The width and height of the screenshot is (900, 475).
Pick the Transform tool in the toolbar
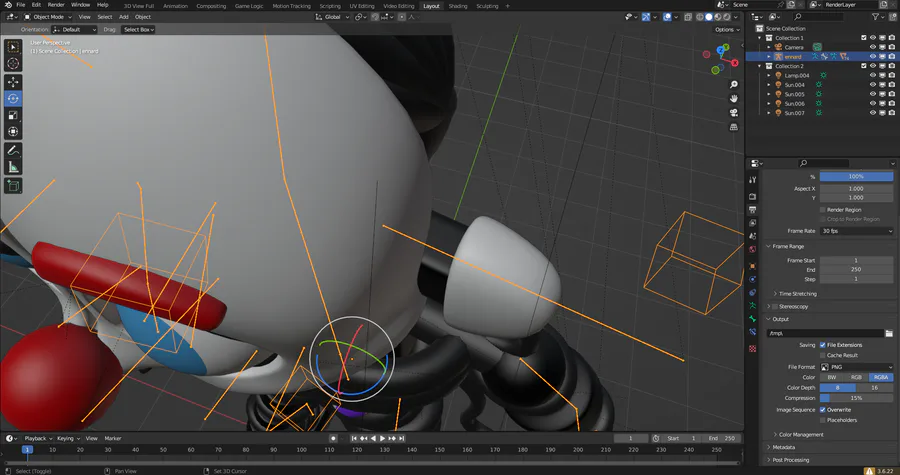click(x=13, y=132)
